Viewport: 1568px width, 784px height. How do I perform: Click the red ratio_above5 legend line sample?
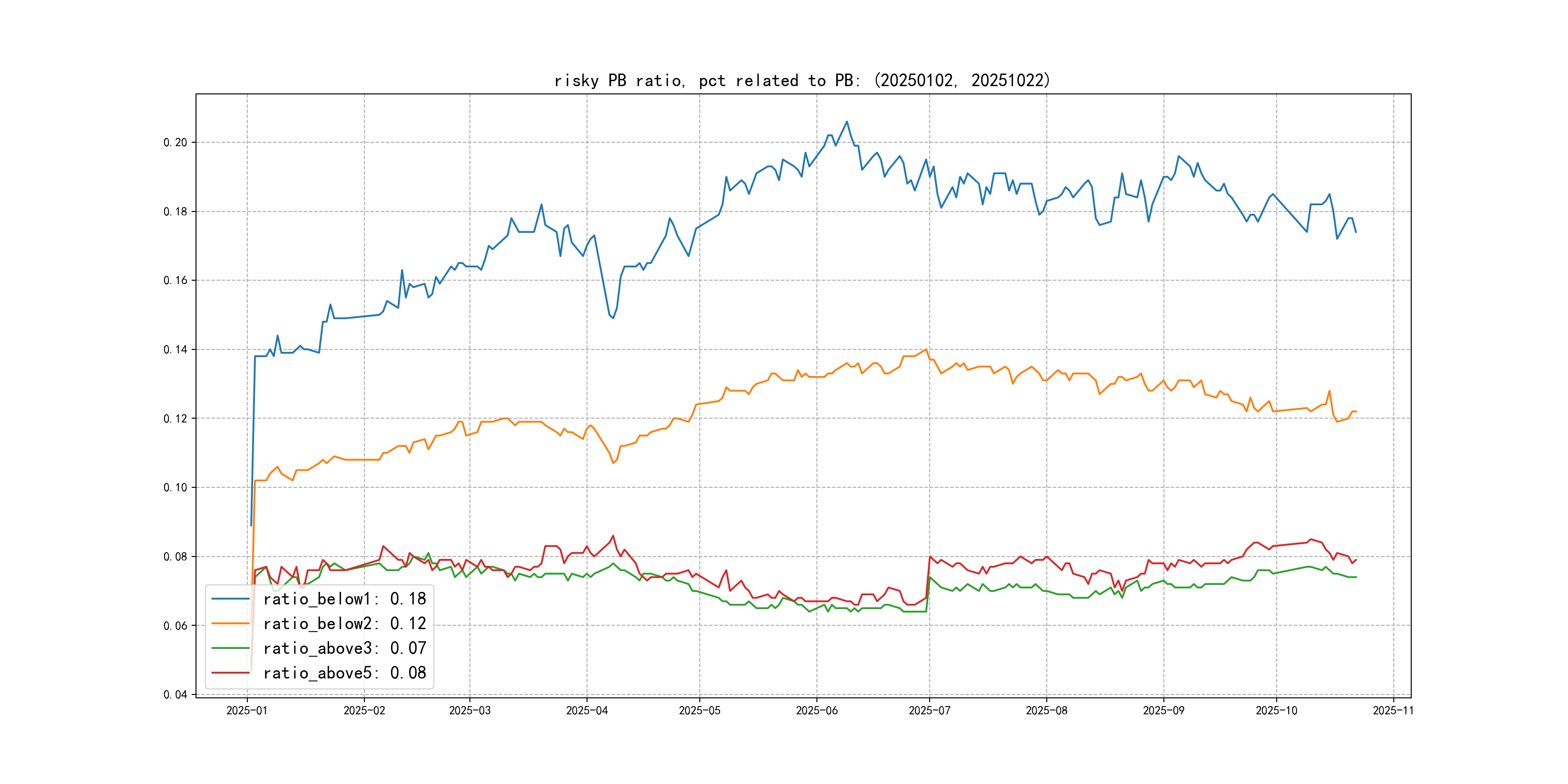230,673
